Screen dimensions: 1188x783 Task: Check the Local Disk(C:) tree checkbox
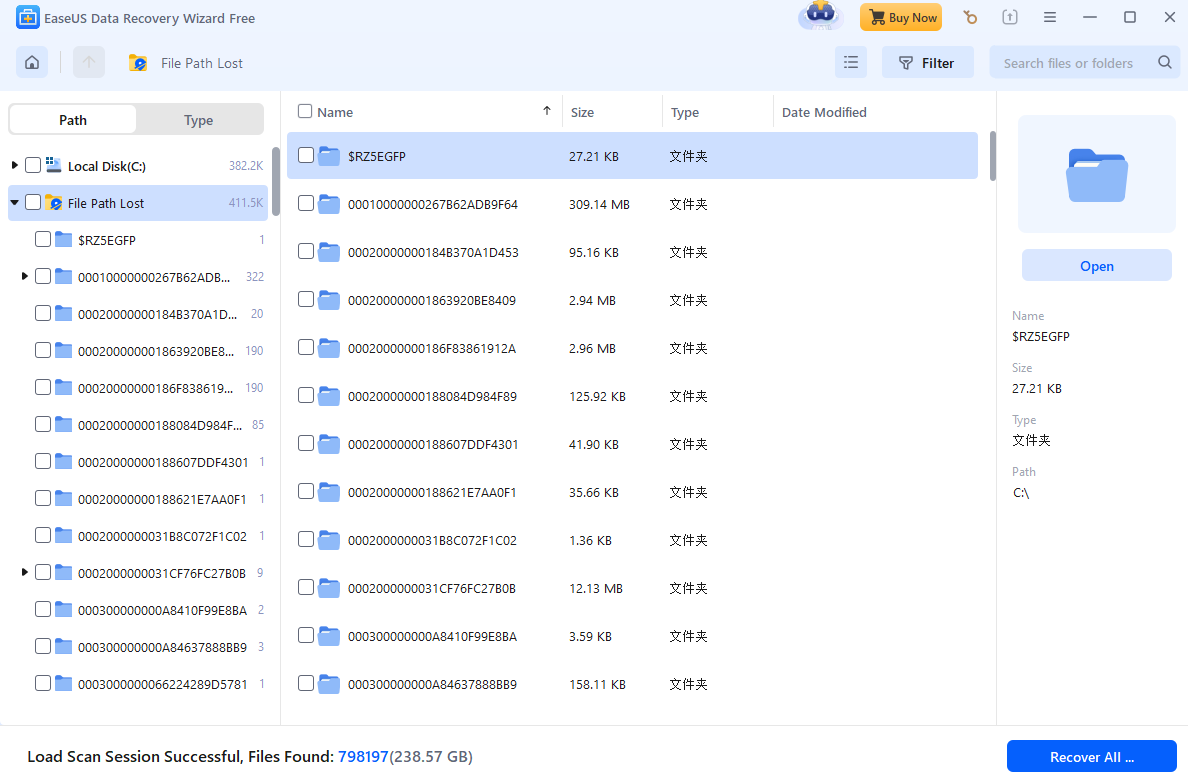point(33,165)
